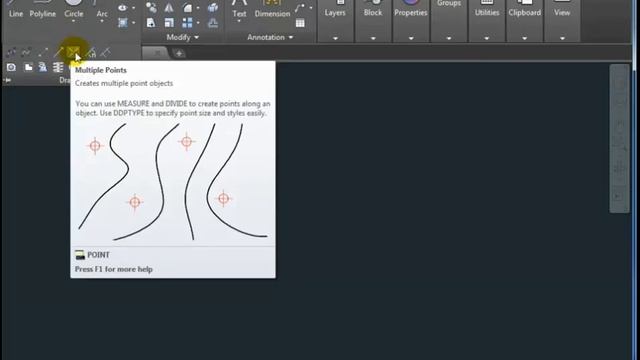Viewport: 640px width, 360px height.
Task: Select the current drawing file tab
Action: pyautogui.click(x=156, y=53)
